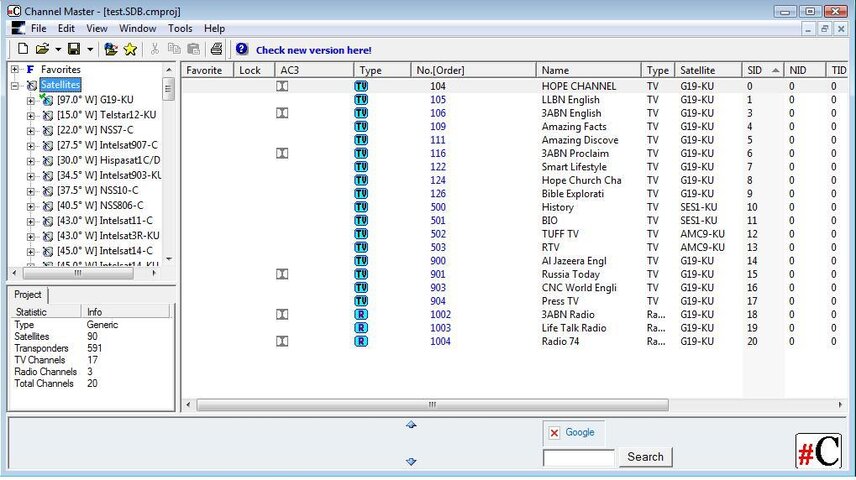Screen dimensions: 856x480
Task: Expand the [97.0° W] G19-KU node
Action: (x=31, y=100)
